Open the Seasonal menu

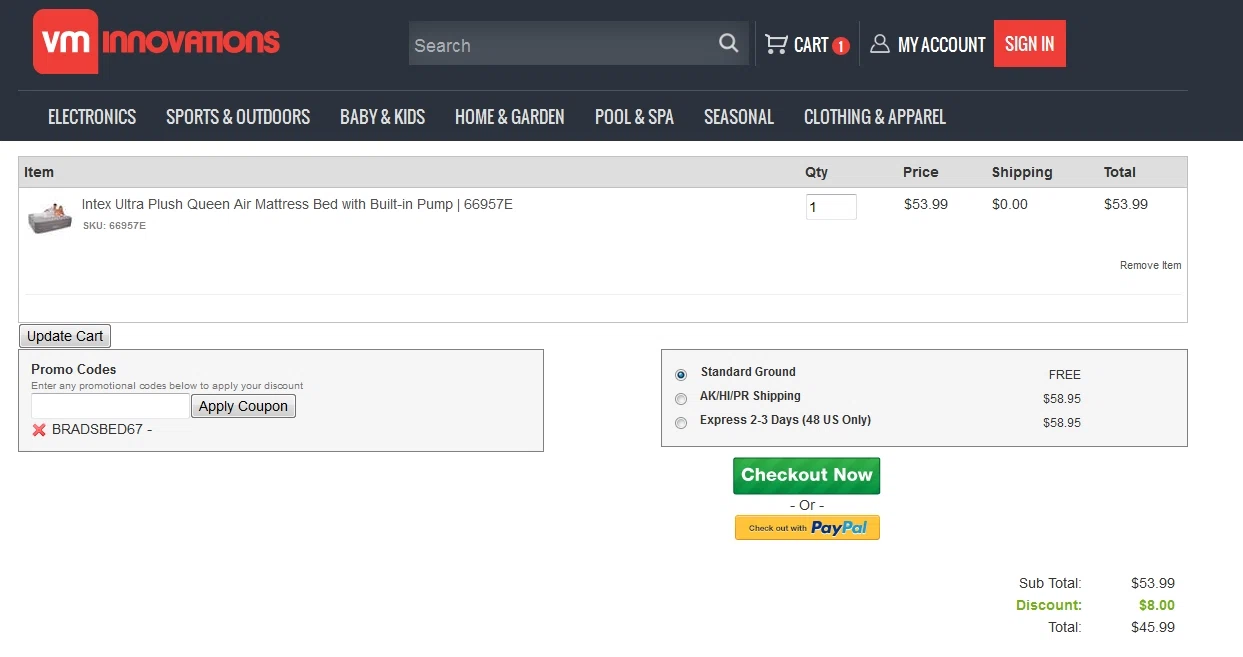click(739, 117)
